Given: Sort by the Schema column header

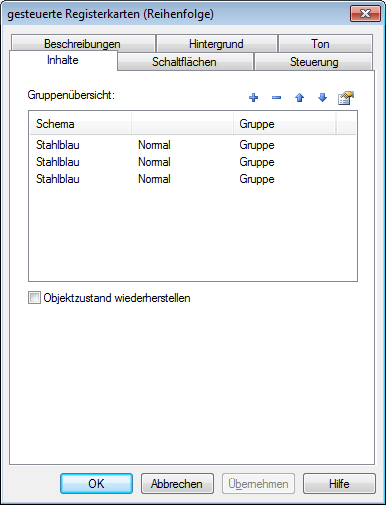Looking at the screenshot, I should point(80,124).
